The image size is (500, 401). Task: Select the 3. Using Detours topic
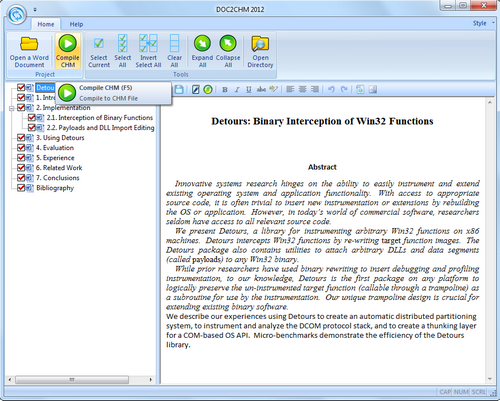[x=60, y=137]
